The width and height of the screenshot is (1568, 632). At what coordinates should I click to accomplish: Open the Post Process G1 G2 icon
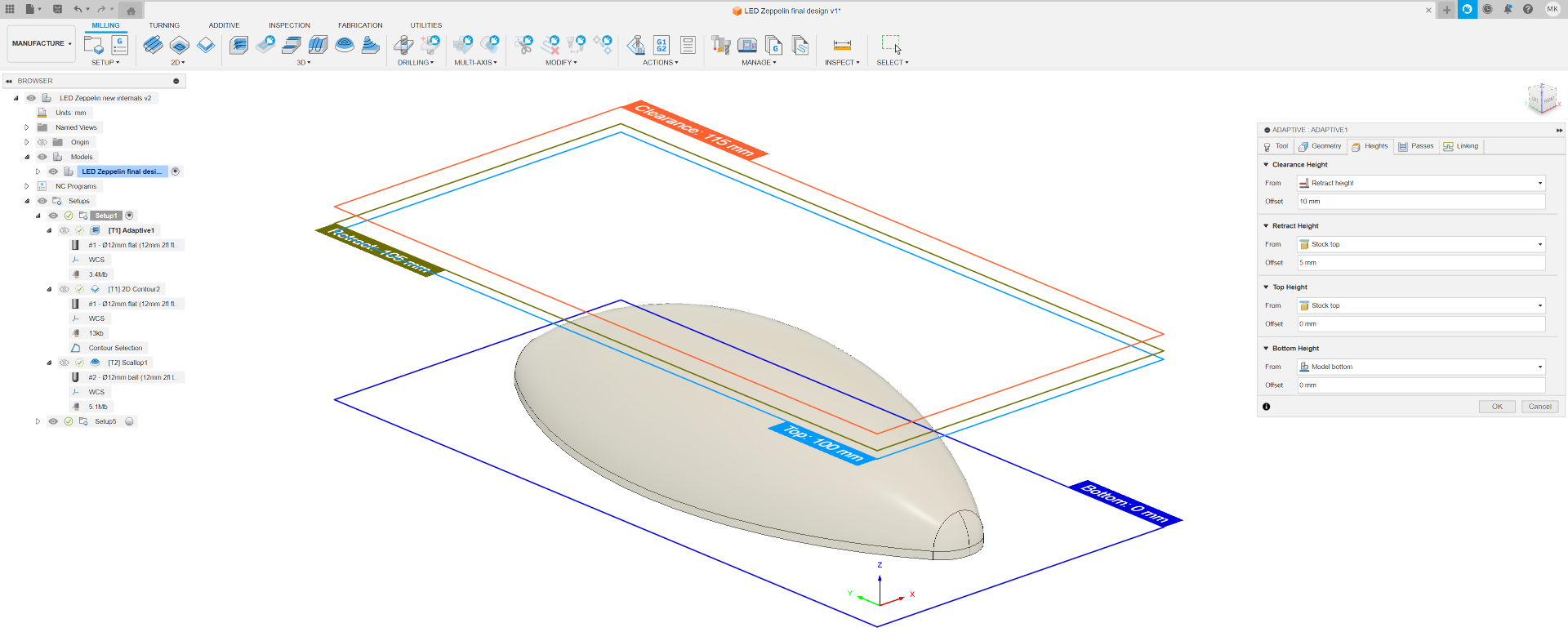pyautogui.click(x=661, y=45)
